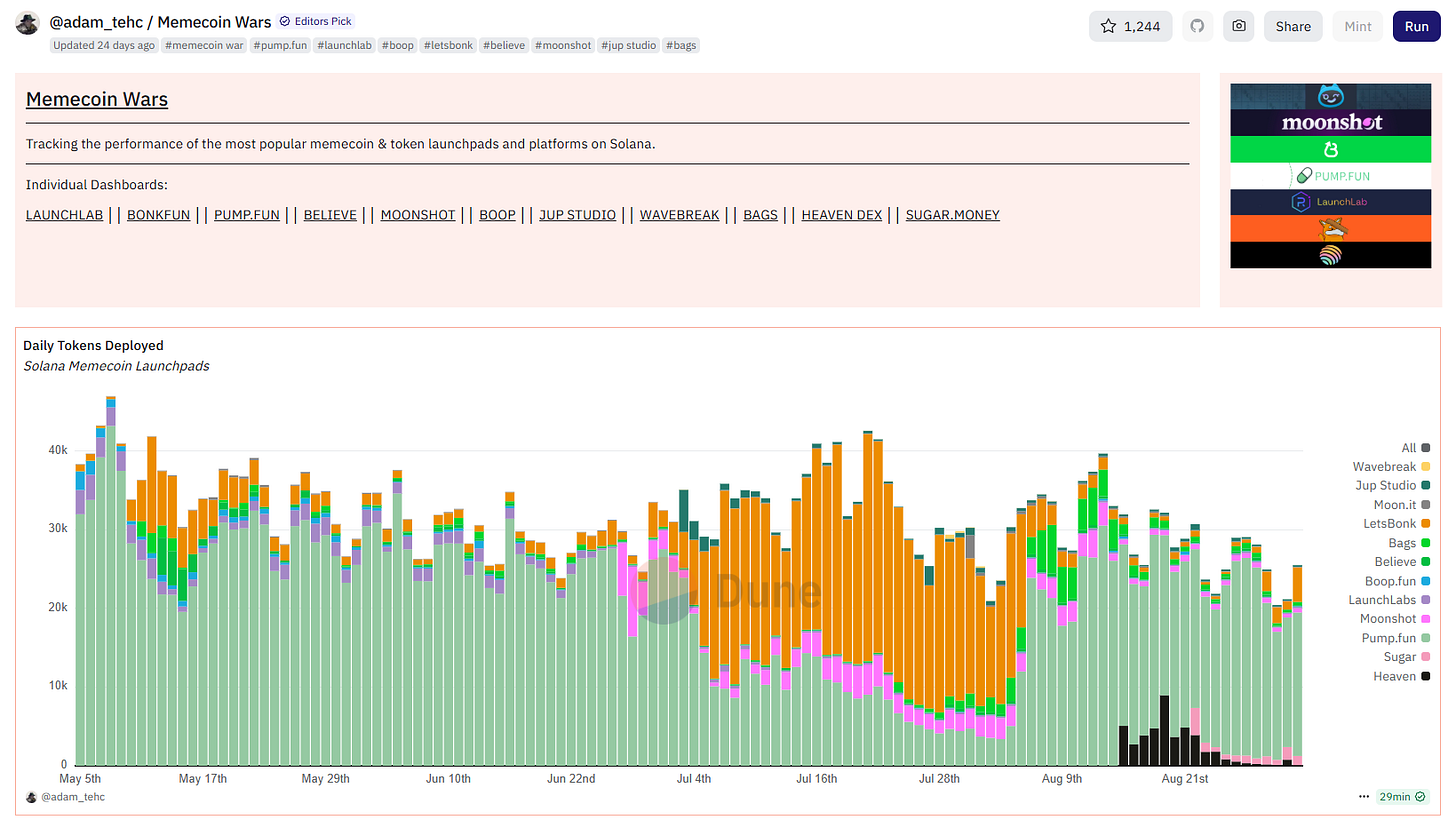
Task: Open the GitHub icon button
Action: 1197,27
